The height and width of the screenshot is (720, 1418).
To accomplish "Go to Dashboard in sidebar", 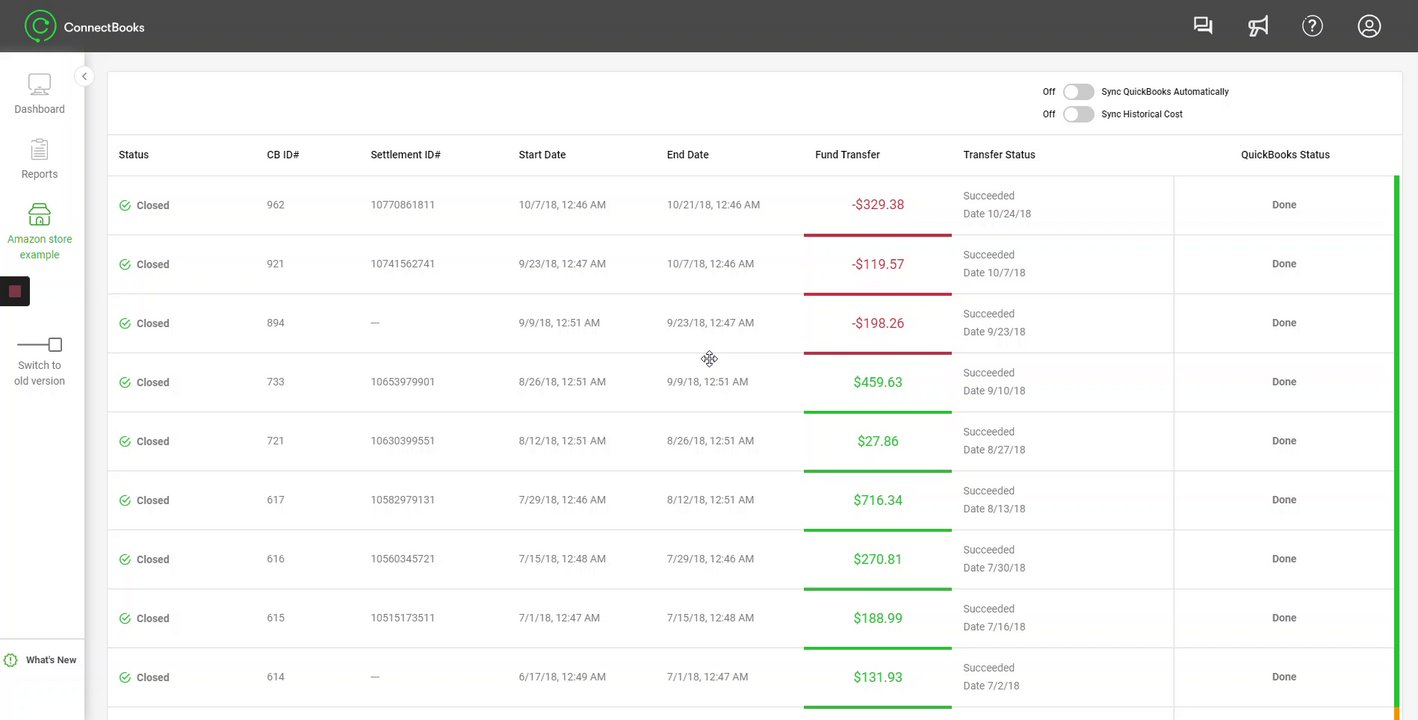I will coord(39,94).
